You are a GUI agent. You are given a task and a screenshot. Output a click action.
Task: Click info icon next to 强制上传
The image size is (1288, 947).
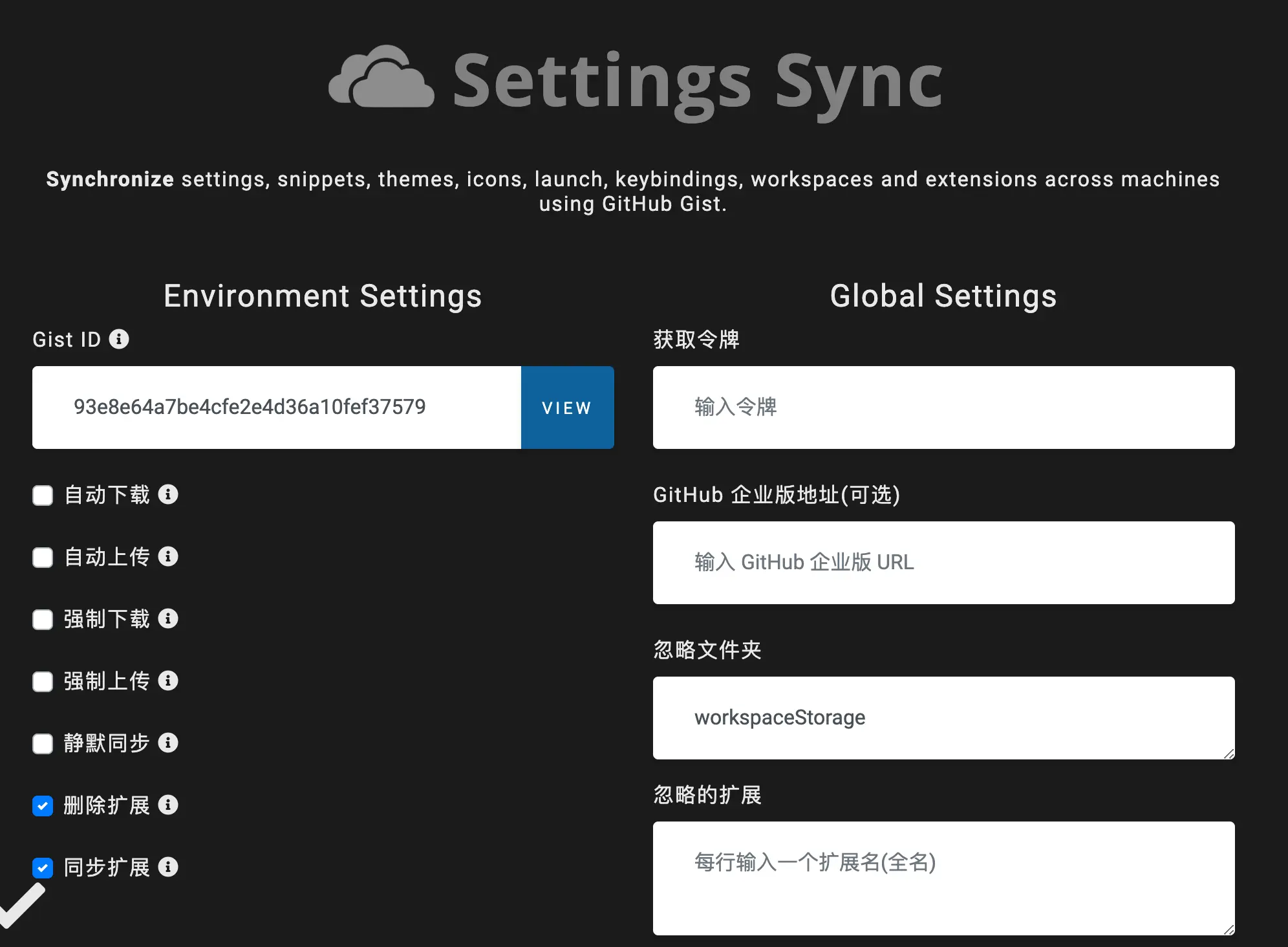[168, 680]
